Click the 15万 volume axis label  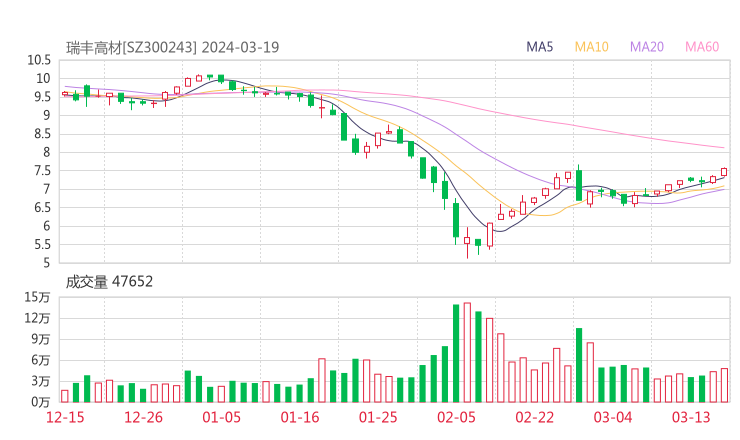tap(37, 297)
